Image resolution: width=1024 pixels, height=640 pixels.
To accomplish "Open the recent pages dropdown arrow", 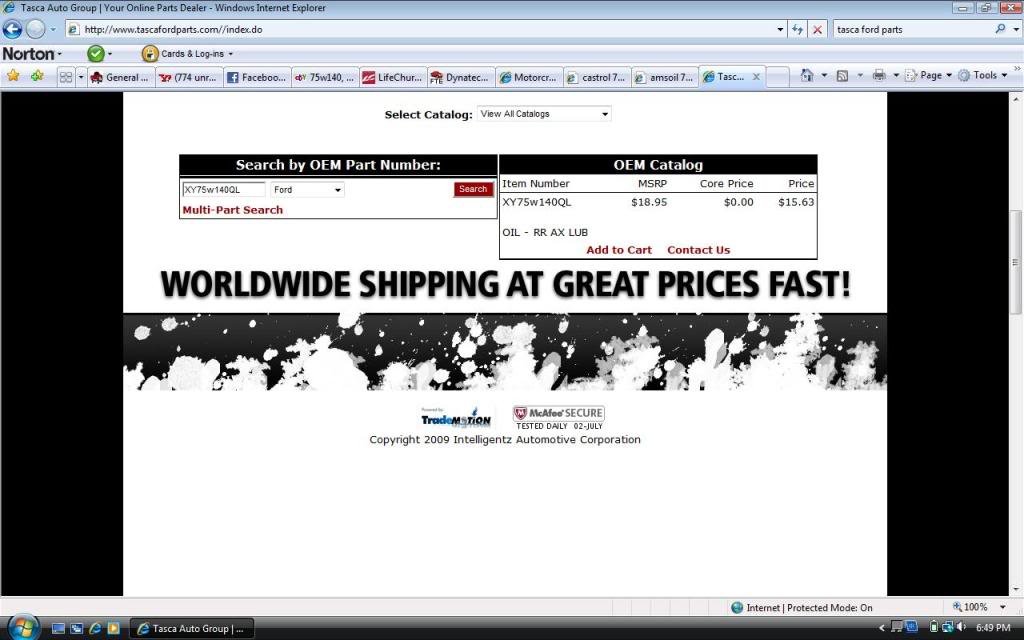I will tap(53, 29).
